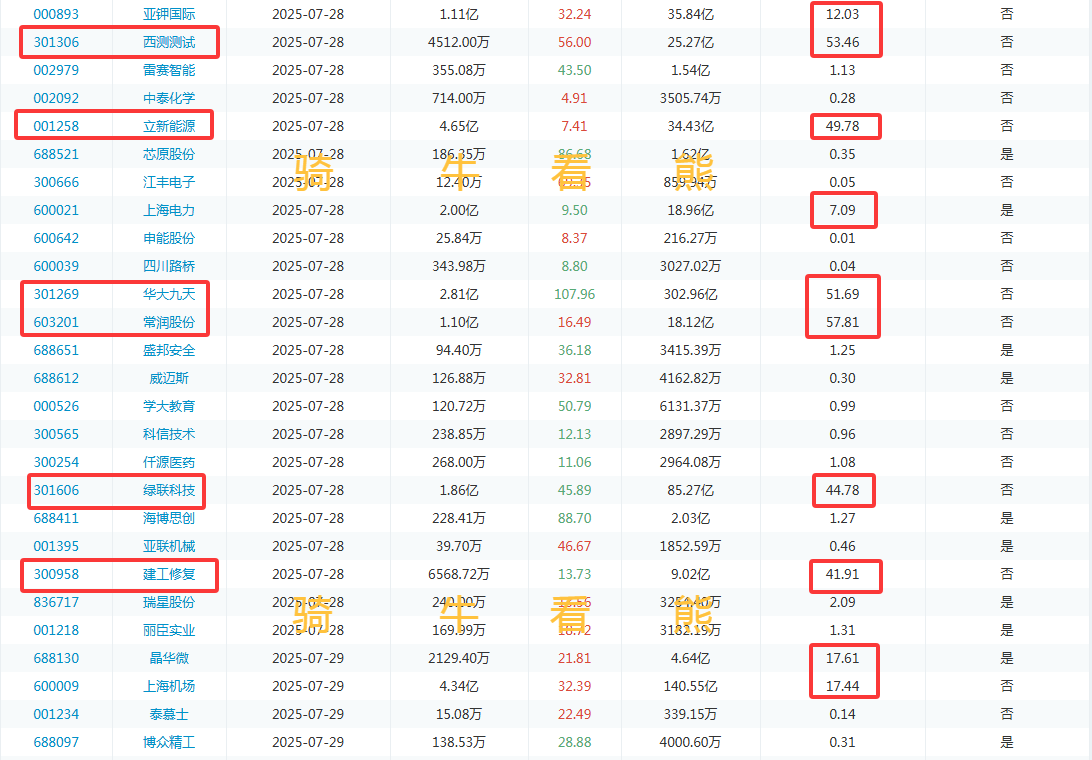Image resolution: width=1092 pixels, height=760 pixels.
Task: Open stock code 688521
Action: pos(56,154)
